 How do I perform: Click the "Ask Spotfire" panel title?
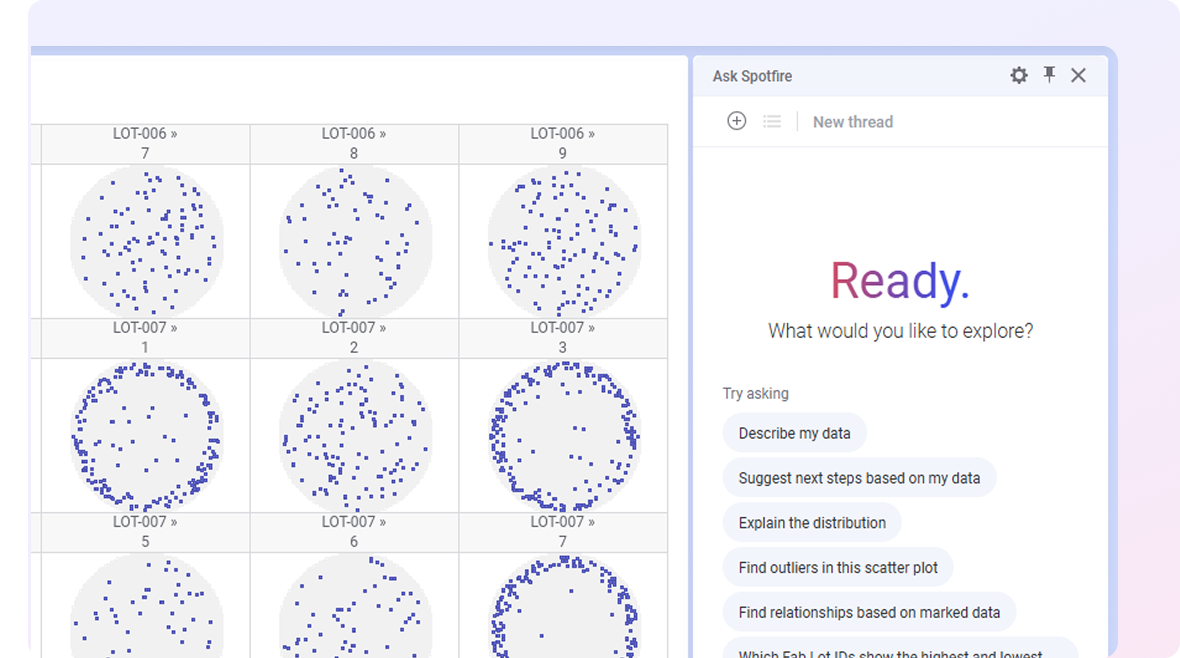click(x=753, y=76)
